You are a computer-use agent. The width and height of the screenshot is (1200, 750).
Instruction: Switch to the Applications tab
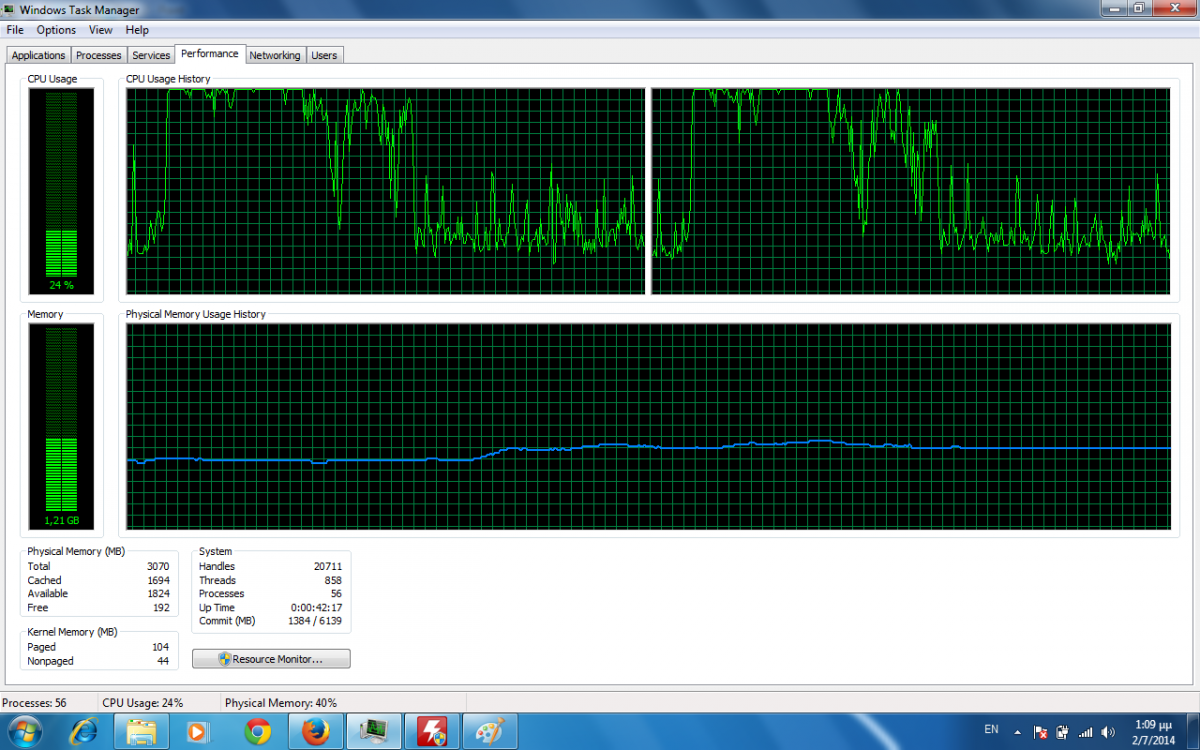click(38, 55)
